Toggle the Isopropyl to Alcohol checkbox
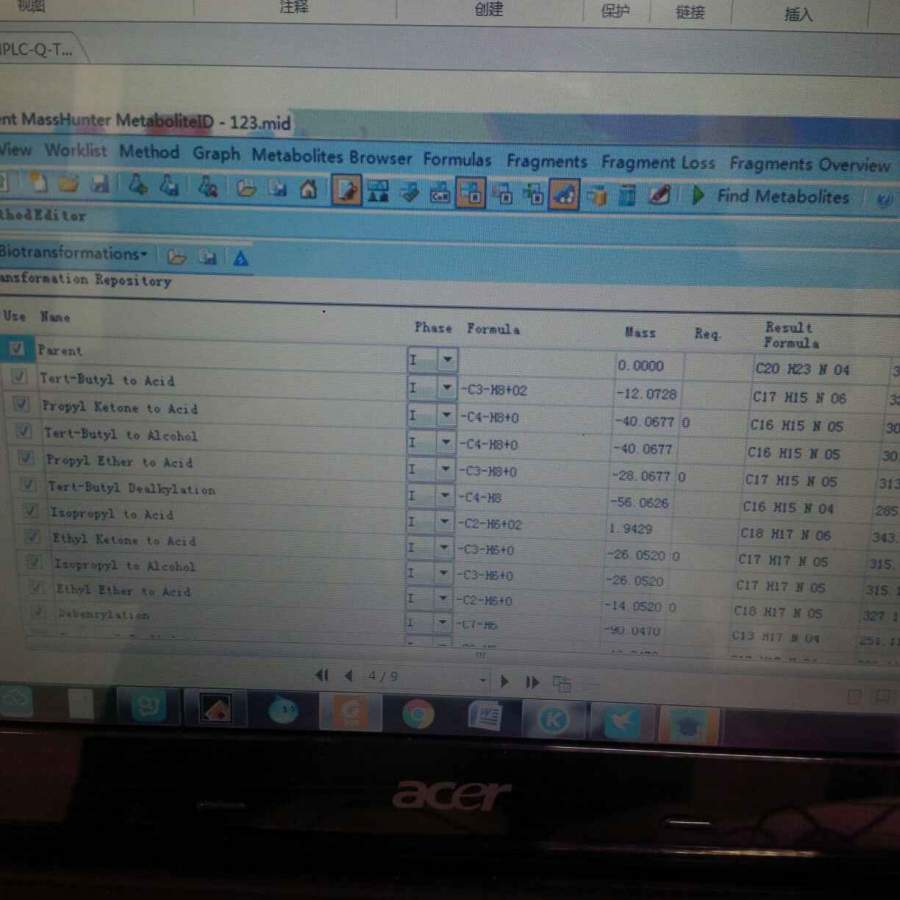Image resolution: width=900 pixels, height=900 pixels. [x=35, y=562]
